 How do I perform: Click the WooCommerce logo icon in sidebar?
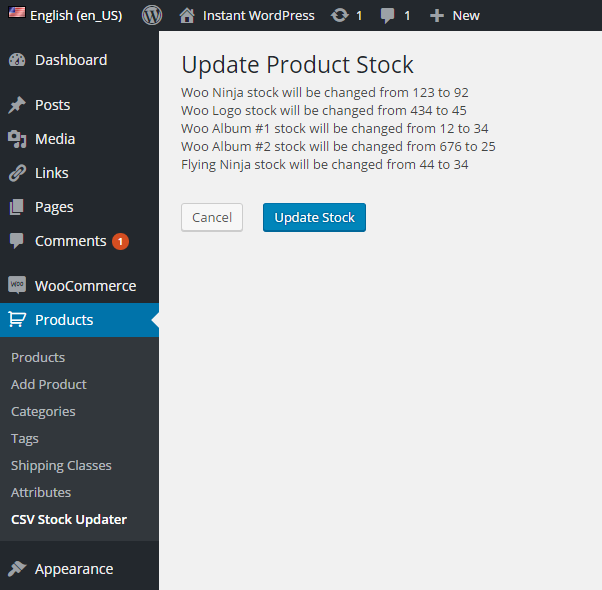[17, 286]
